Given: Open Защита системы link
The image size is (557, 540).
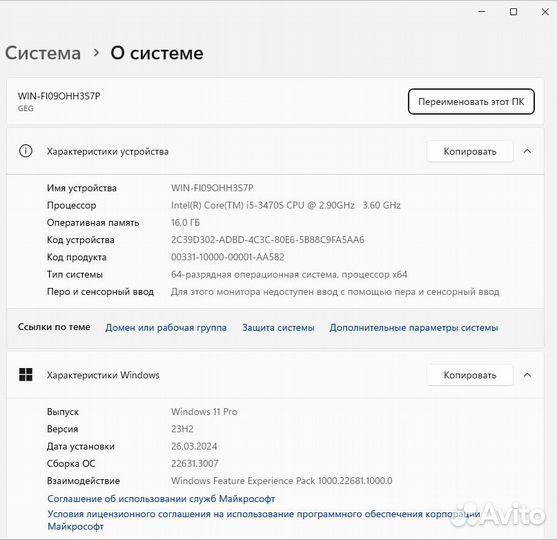Looking at the screenshot, I should [278, 328].
